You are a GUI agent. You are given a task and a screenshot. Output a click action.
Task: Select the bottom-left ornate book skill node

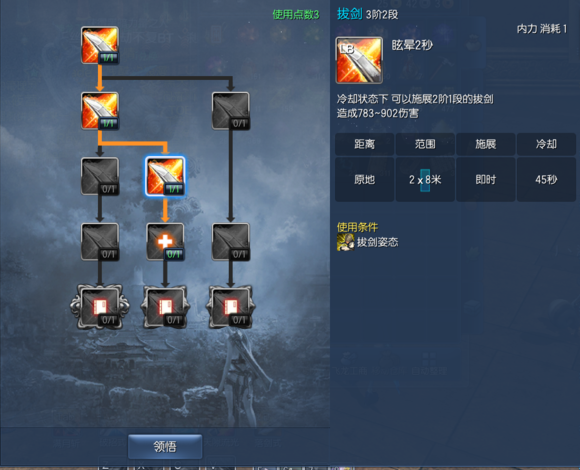coord(100,307)
